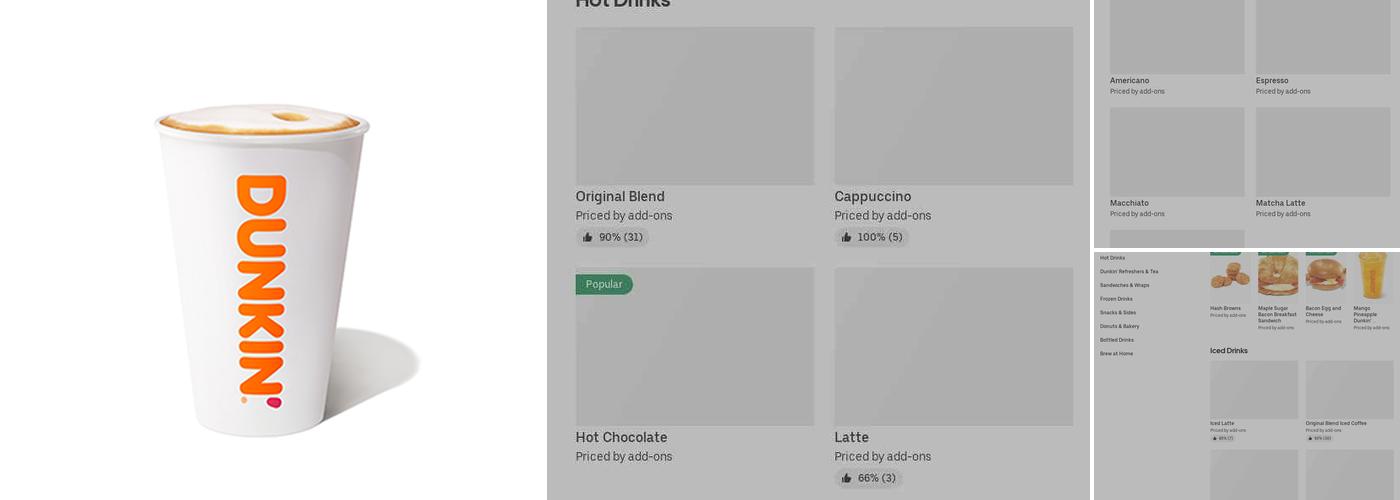Jump to Donuts & Bakery category
Screen dimensions: 1400x500
coord(1119,326)
